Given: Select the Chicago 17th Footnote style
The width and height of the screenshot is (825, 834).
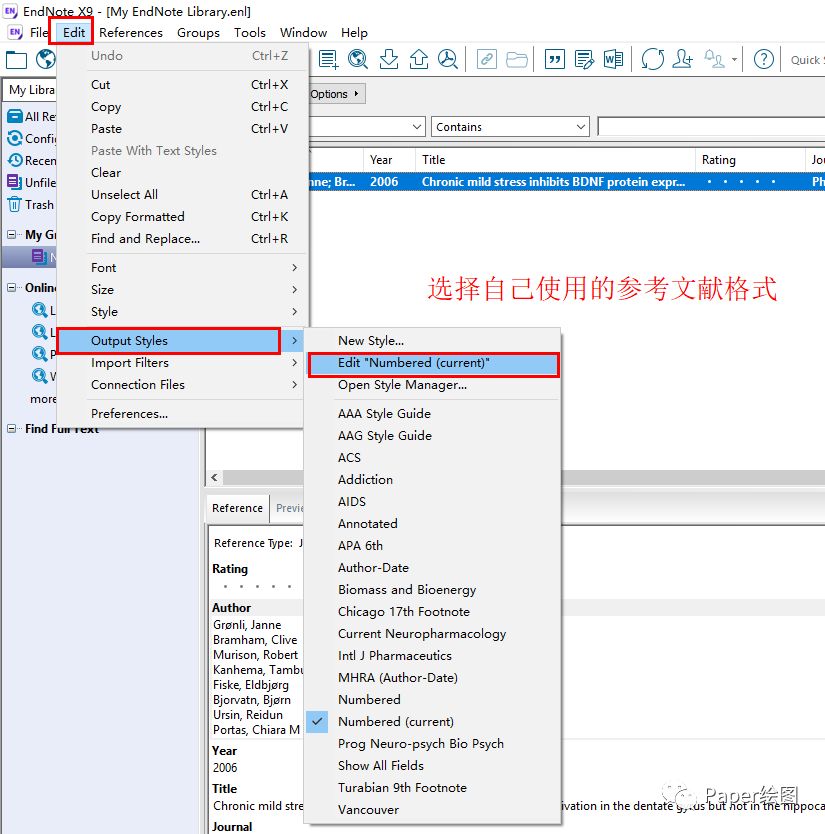Looking at the screenshot, I should tap(434, 612).
